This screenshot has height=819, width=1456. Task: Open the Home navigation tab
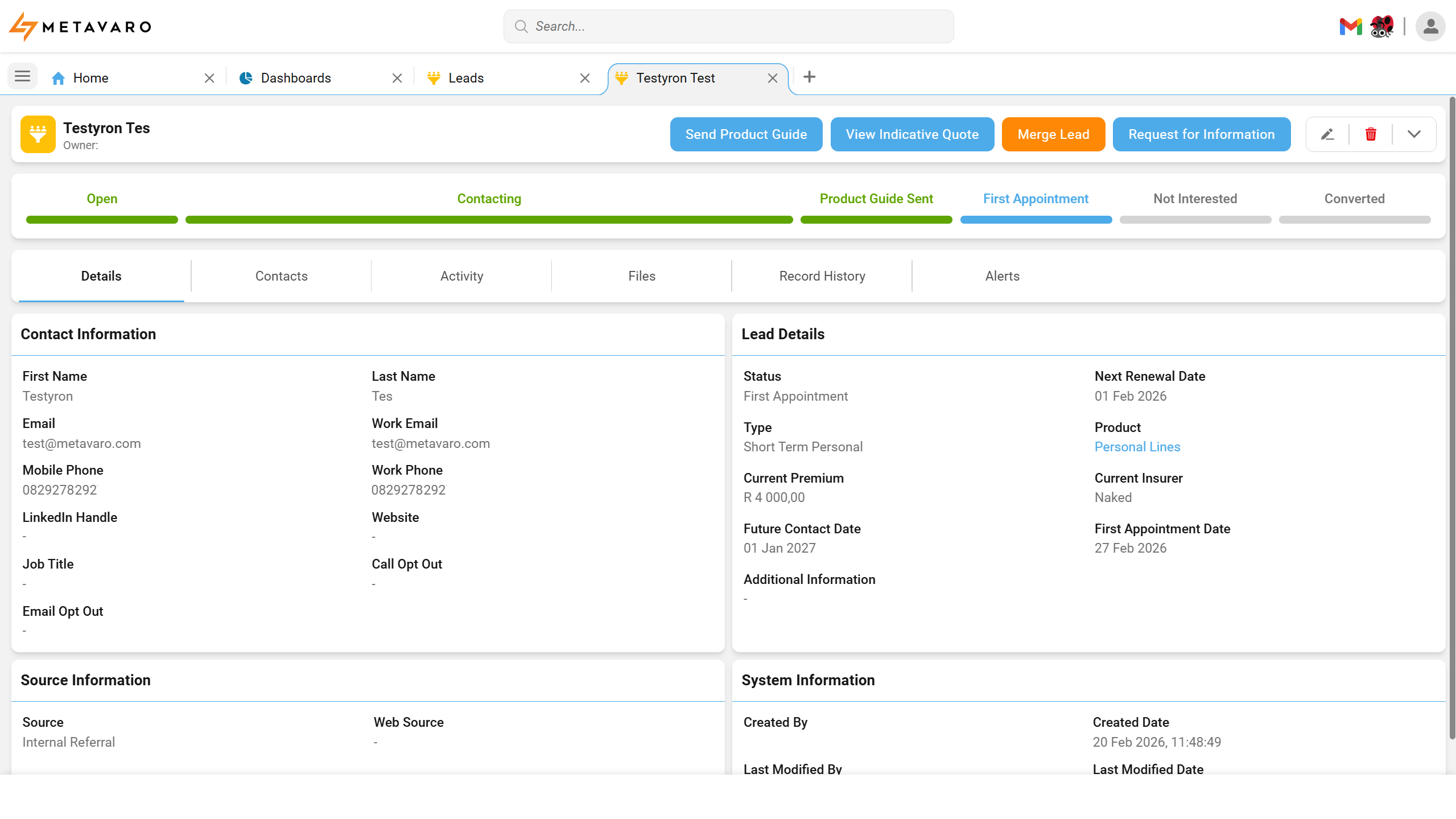[x=90, y=78]
